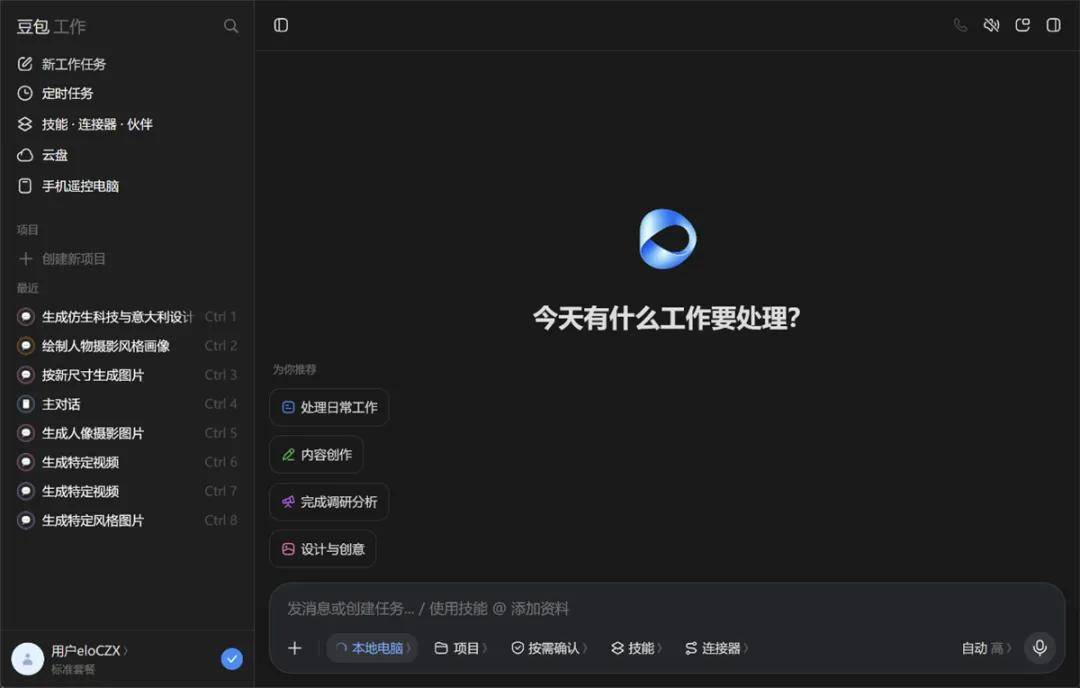
Task: Click icon beside 主对话
Action: click(25, 404)
